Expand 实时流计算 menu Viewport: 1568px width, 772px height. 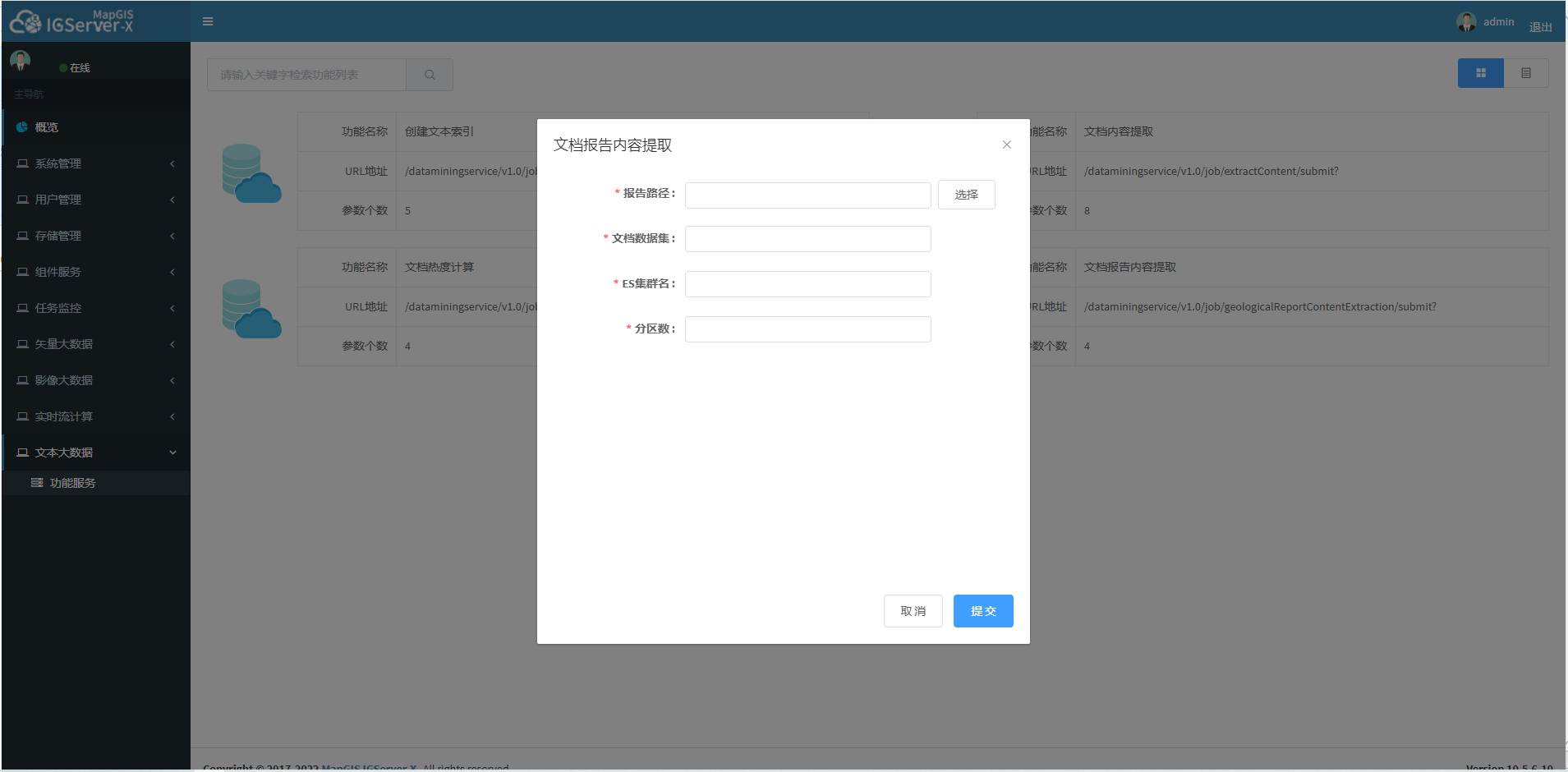coord(95,416)
